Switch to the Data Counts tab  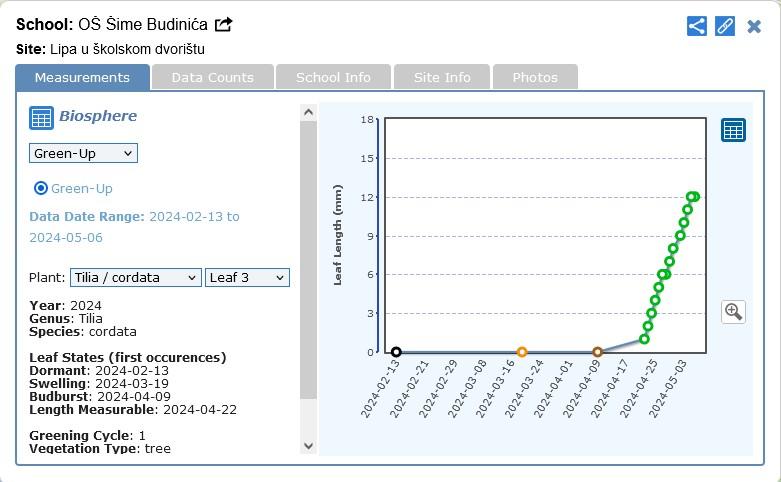(212, 77)
